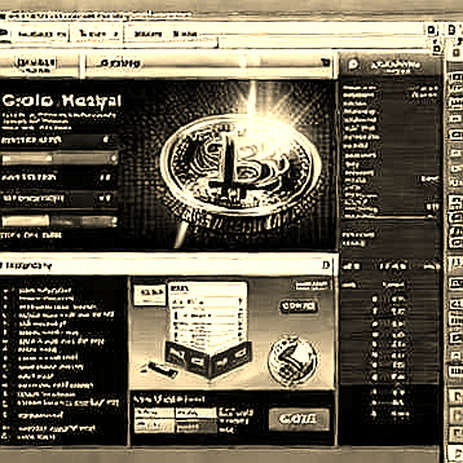Click the round icon in the right panel header
The height and width of the screenshot is (463, 463).
tap(353, 64)
